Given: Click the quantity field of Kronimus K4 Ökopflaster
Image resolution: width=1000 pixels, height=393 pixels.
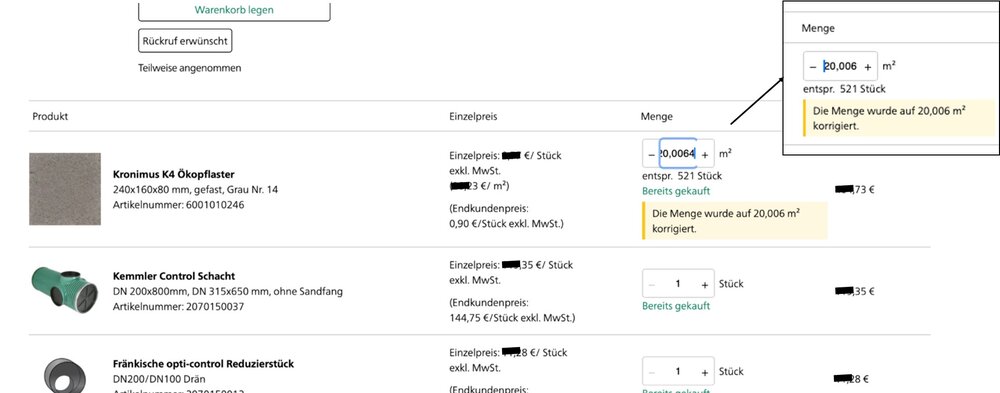Looking at the screenshot, I should click(678, 154).
